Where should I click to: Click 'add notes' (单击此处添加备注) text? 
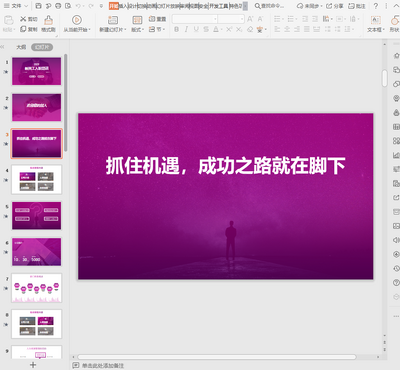tap(103, 365)
